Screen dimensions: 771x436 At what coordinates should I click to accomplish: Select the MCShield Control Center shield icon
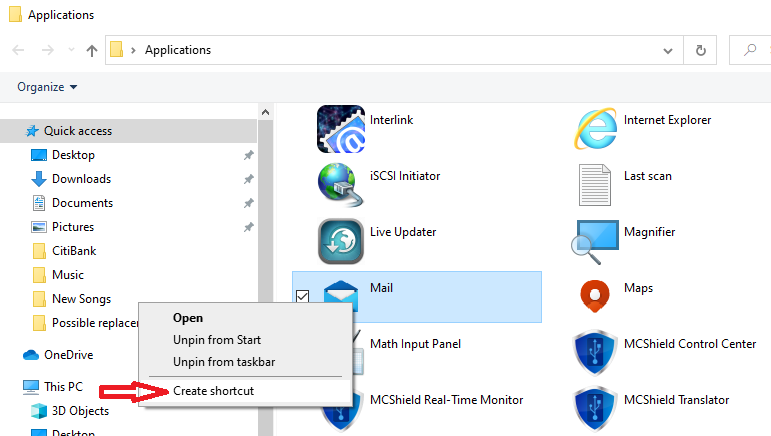point(595,353)
